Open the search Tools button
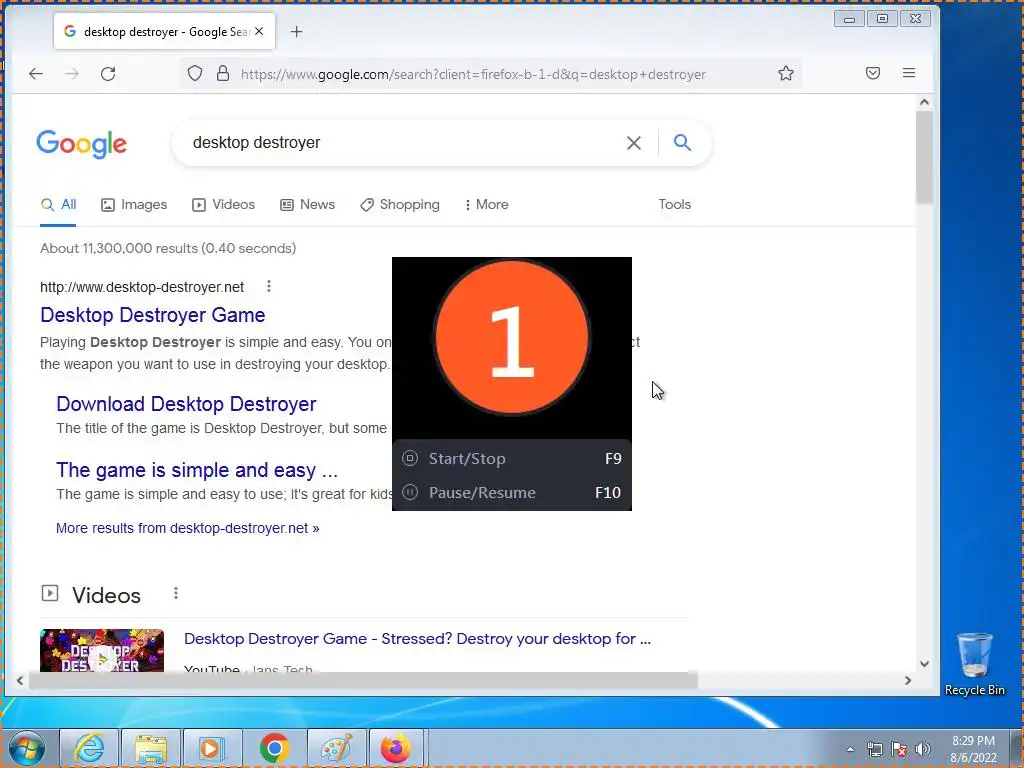 point(675,204)
